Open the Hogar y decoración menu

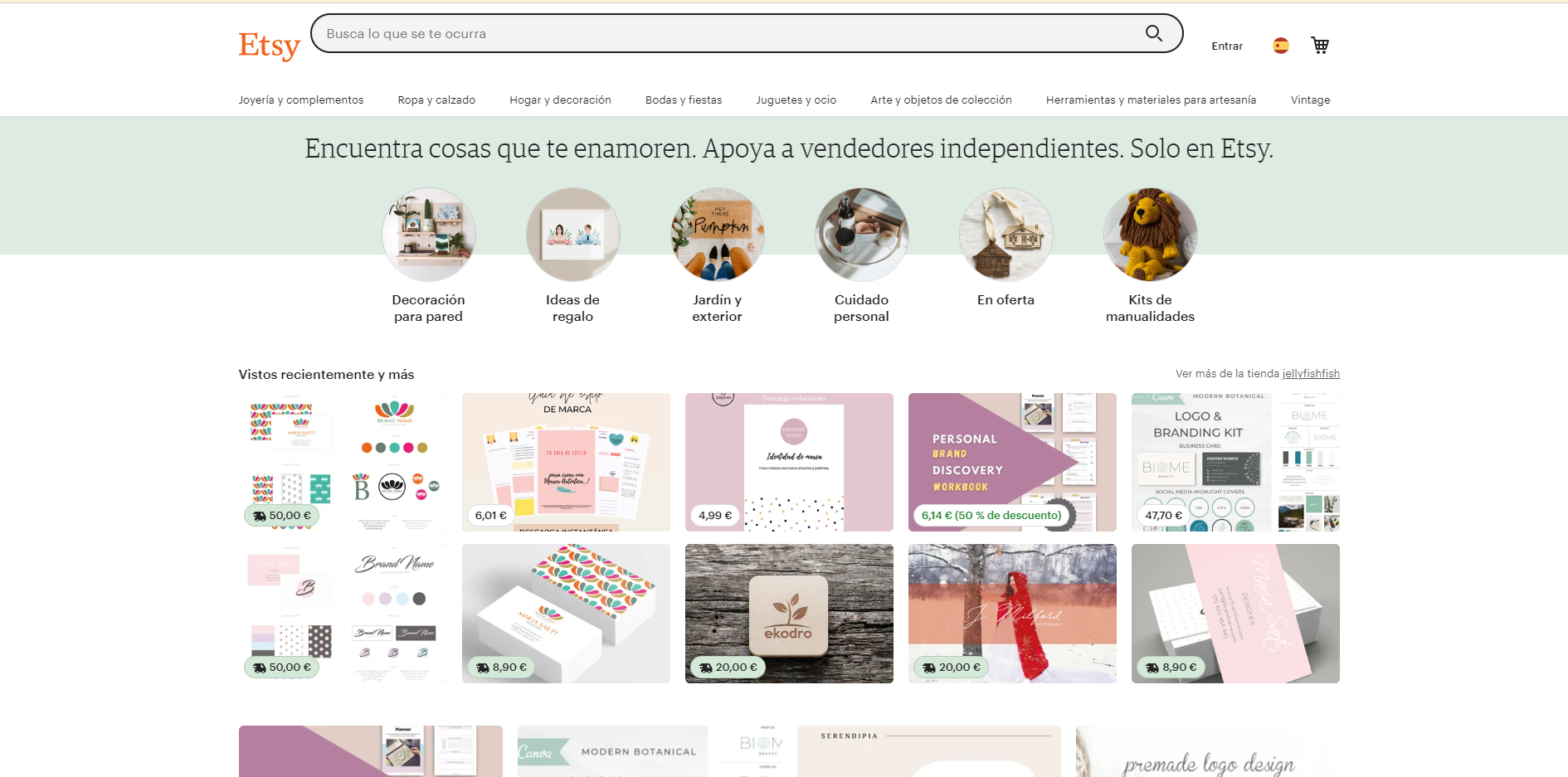point(560,100)
